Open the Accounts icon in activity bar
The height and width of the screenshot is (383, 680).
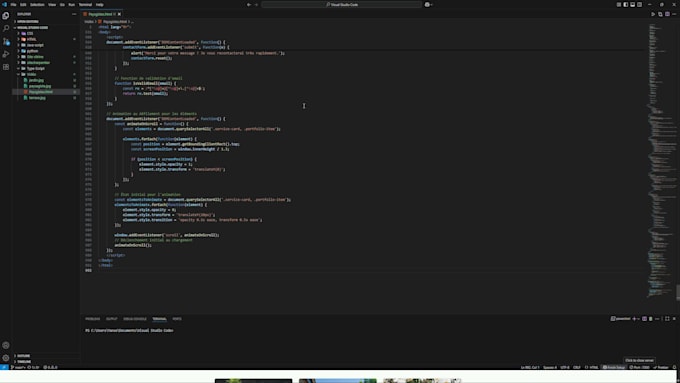coord(6,345)
